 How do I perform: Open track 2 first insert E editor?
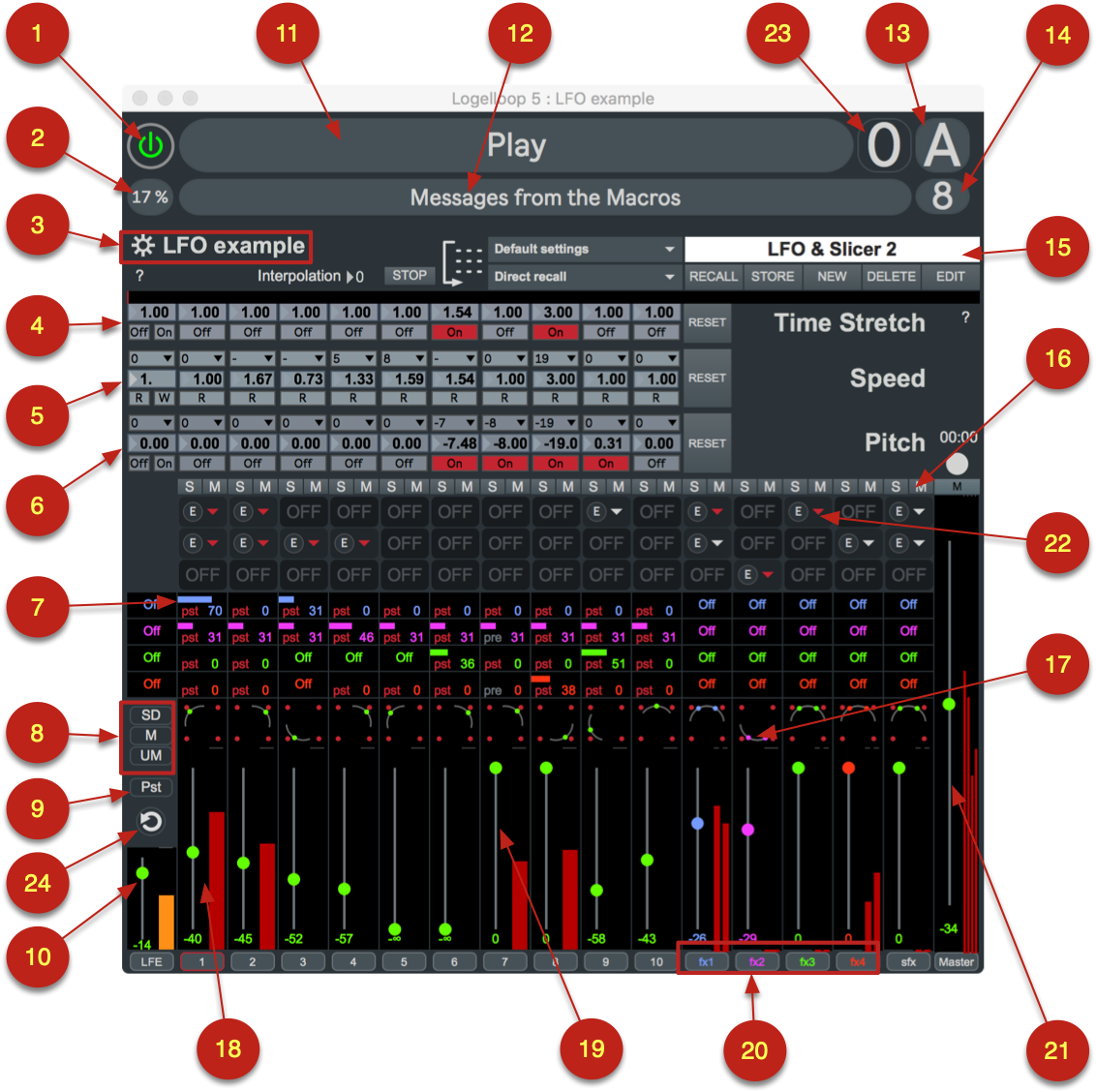click(x=243, y=512)
